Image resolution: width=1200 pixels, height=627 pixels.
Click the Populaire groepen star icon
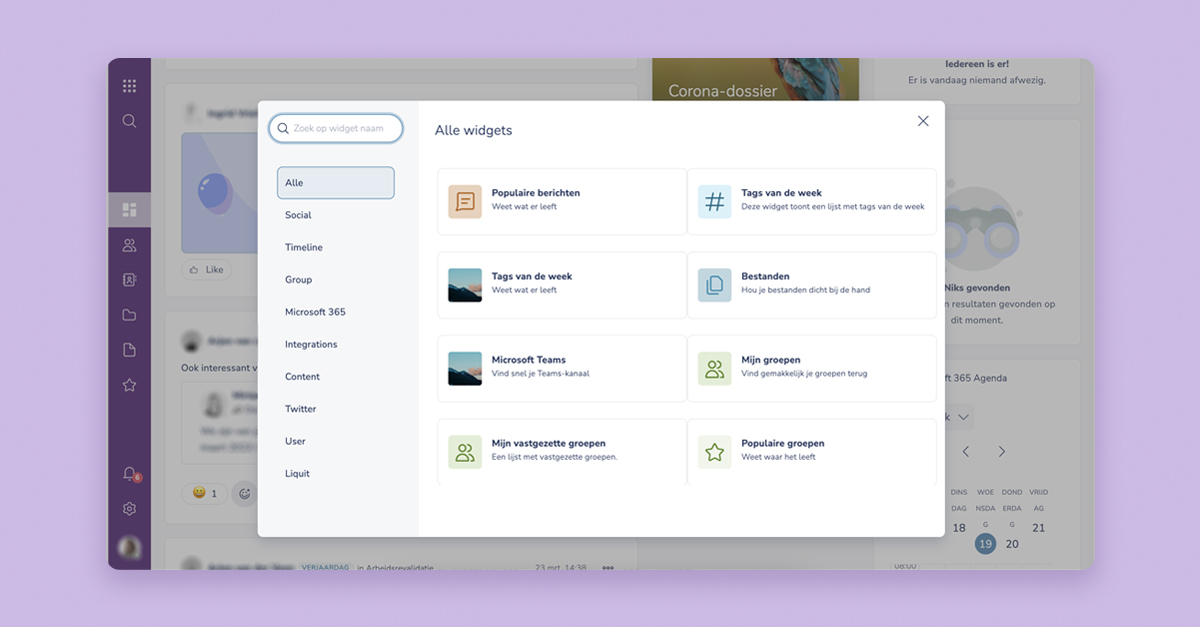714,452
